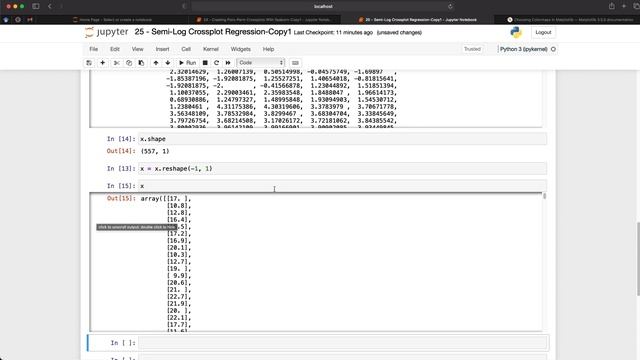Open the browser share menu
Viewport: 640px width, 360px height.
(611, 6)
